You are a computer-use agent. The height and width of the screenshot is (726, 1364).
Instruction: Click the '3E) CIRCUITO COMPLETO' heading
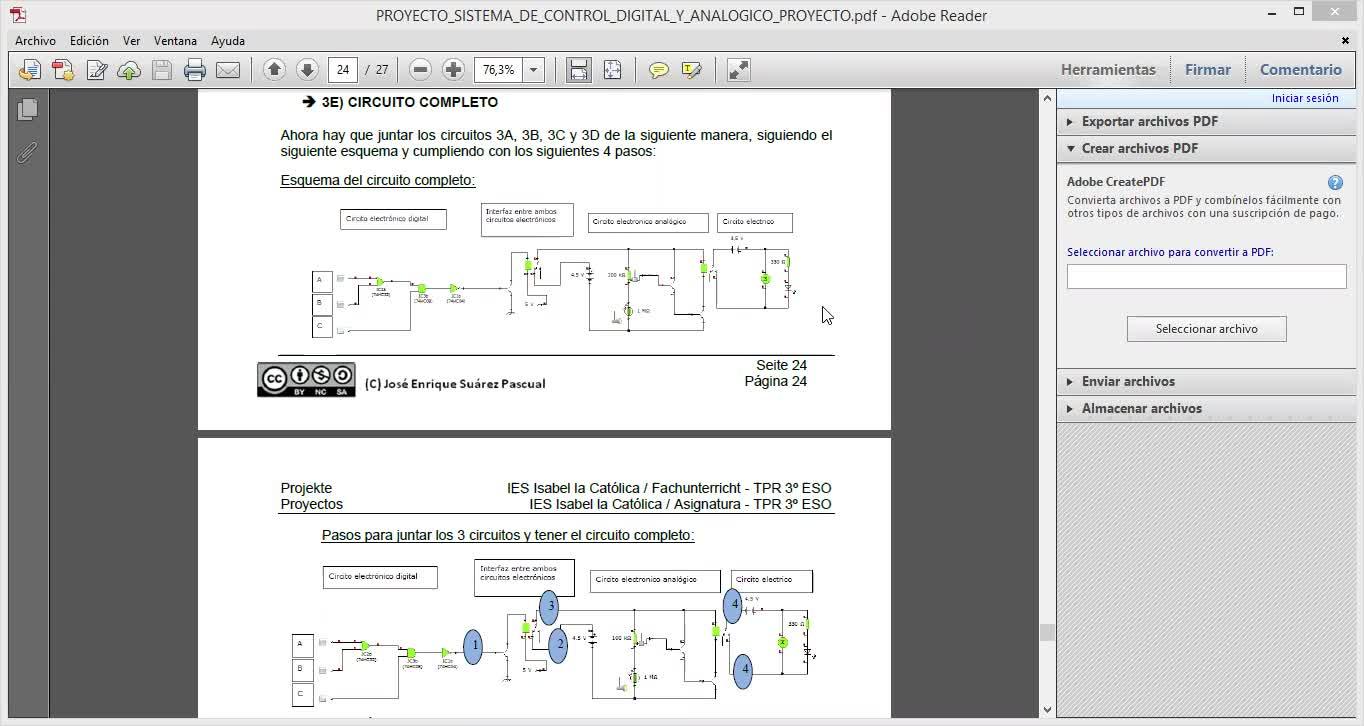pyautogui.click(x=410, y=102)
